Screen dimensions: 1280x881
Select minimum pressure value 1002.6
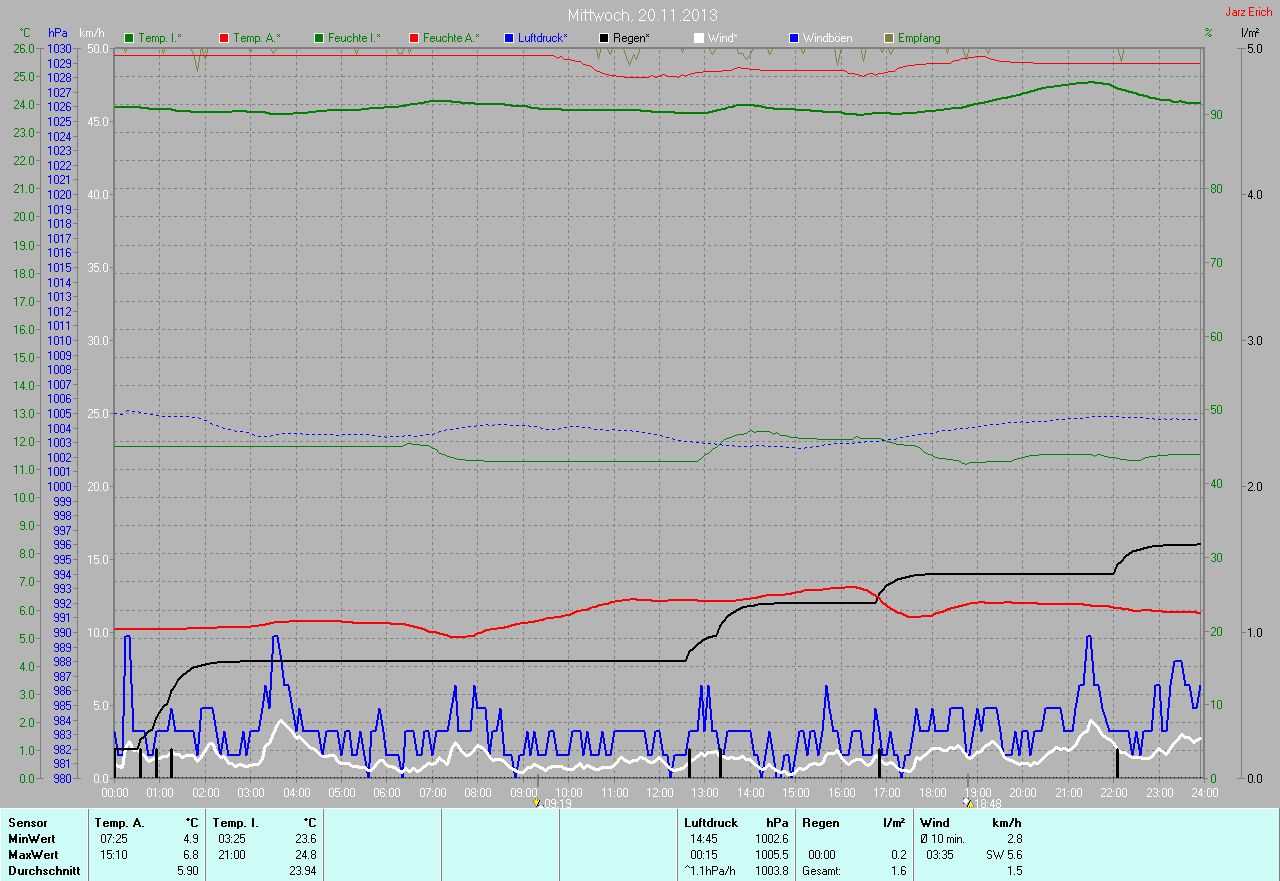(x=770, y=839)
